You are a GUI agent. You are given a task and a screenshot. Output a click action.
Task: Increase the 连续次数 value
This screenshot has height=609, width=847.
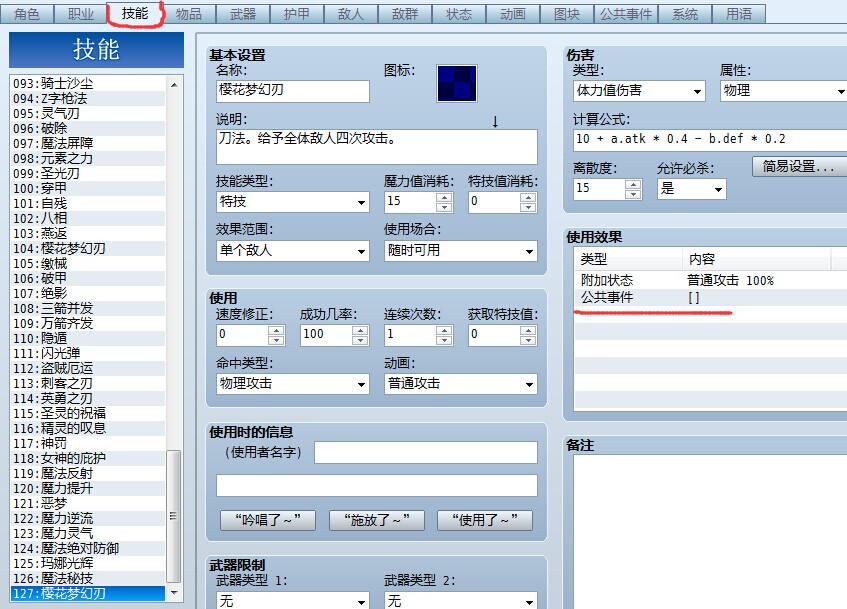444,330
